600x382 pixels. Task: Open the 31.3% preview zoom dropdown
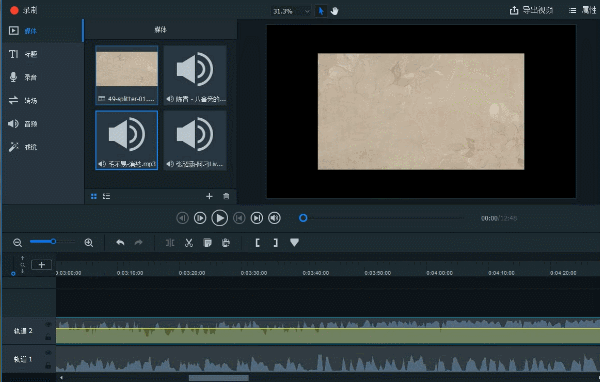(291, 11)
